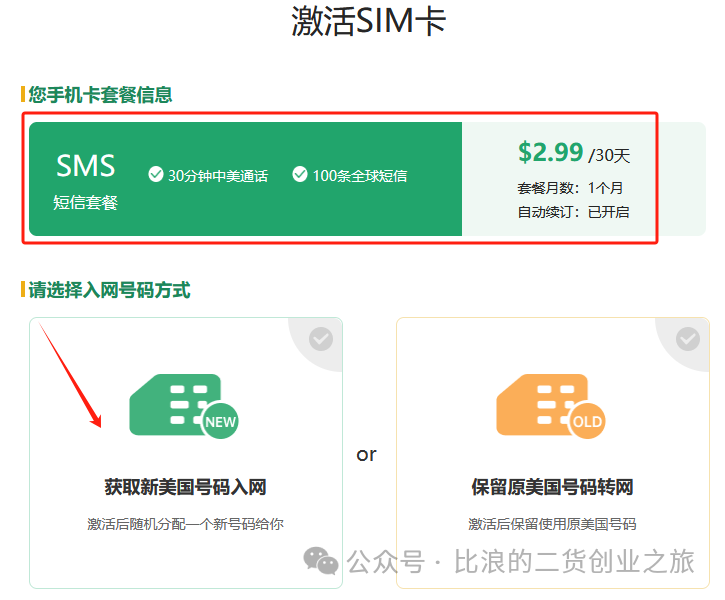The width and height of the screenshot is (725, 600).
Task: Click the 100条全球短信 check icon
Action: point(300,174)
